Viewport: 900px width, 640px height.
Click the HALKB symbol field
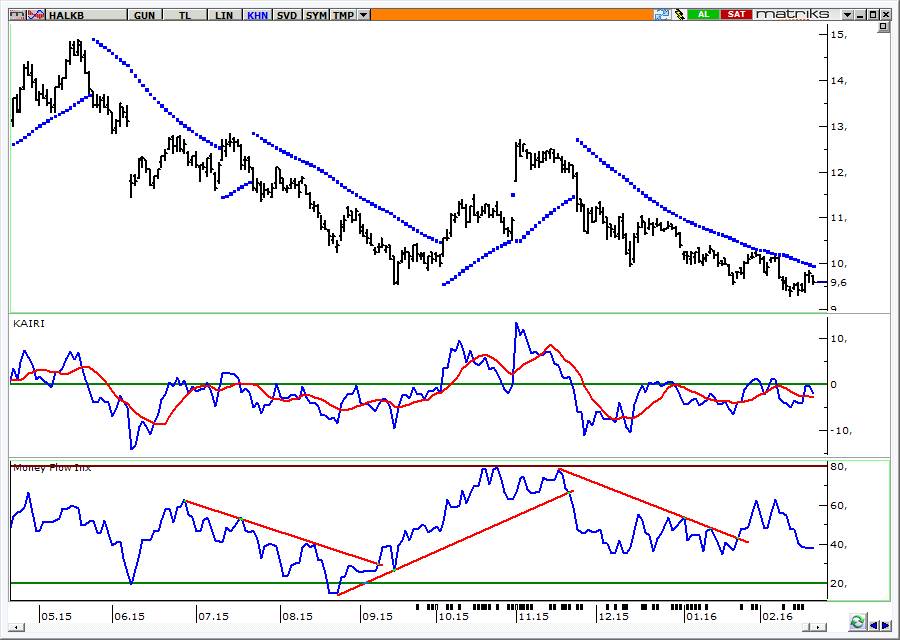[x=86, y=15]
